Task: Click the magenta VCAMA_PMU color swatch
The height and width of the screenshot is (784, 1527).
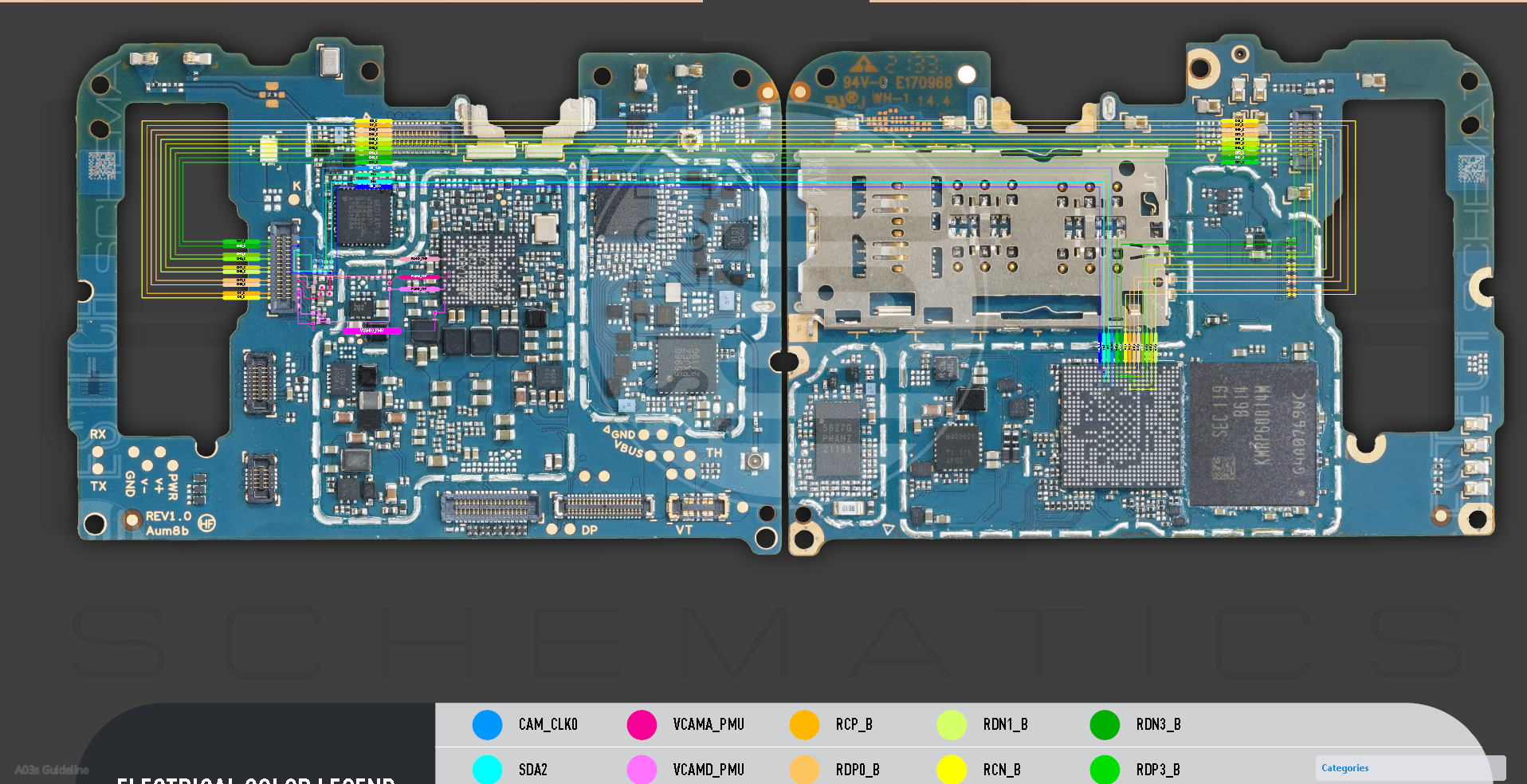Action: point(642,724)
